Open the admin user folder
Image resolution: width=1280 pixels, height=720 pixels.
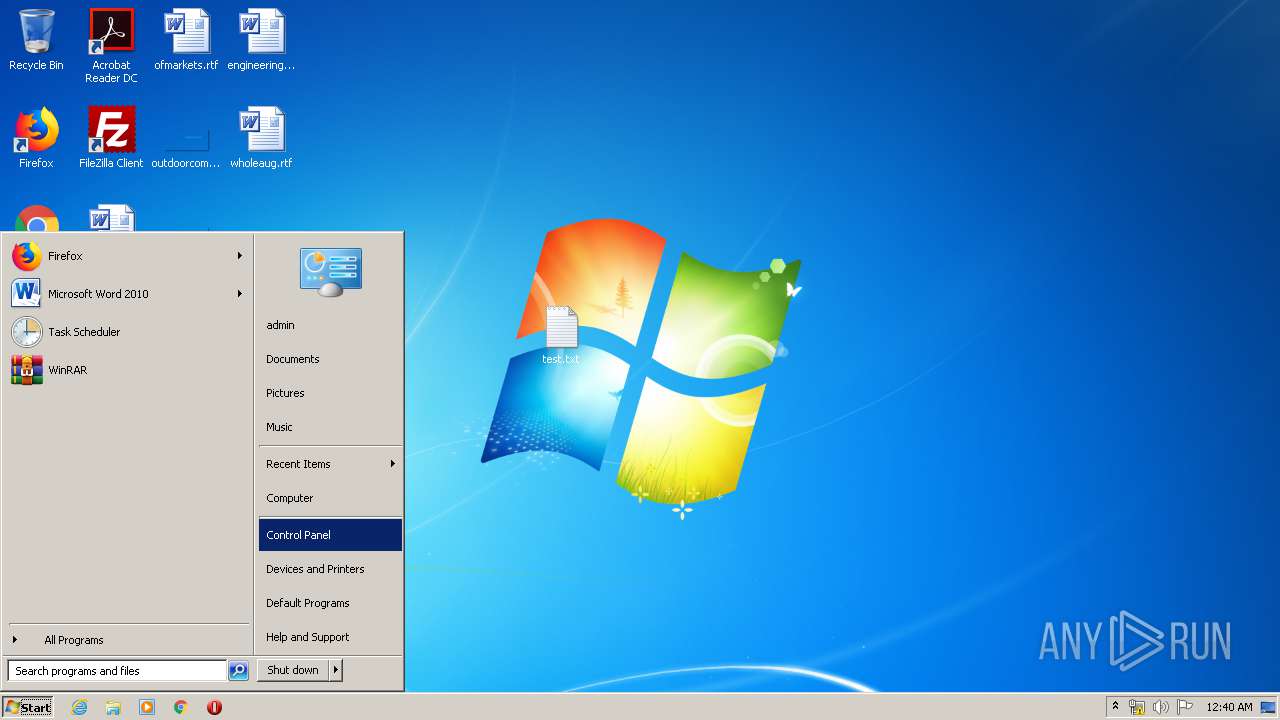(x=330, y=325)
